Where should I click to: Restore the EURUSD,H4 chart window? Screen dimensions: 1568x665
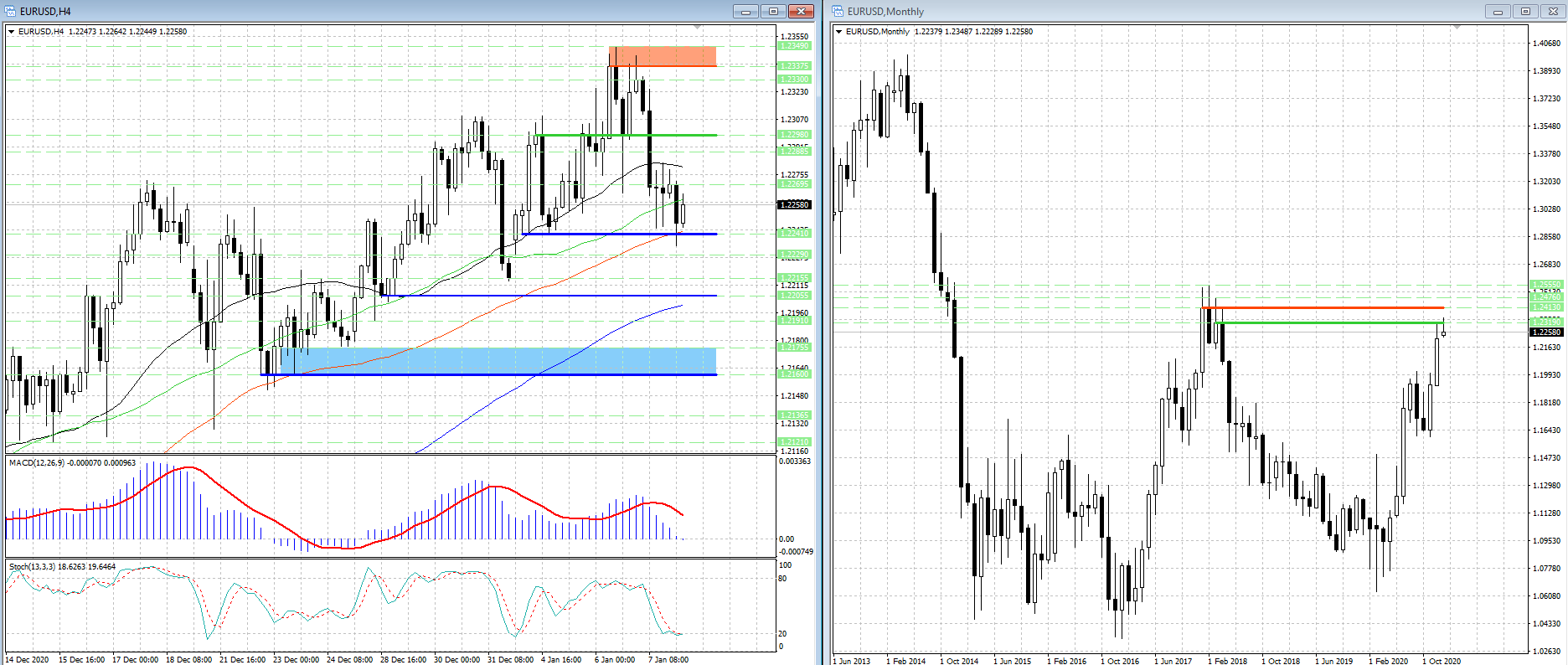tap(773, 11)
